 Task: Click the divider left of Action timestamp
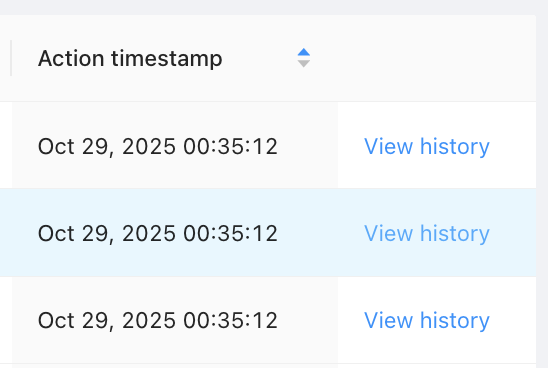(x=11, y=58)
